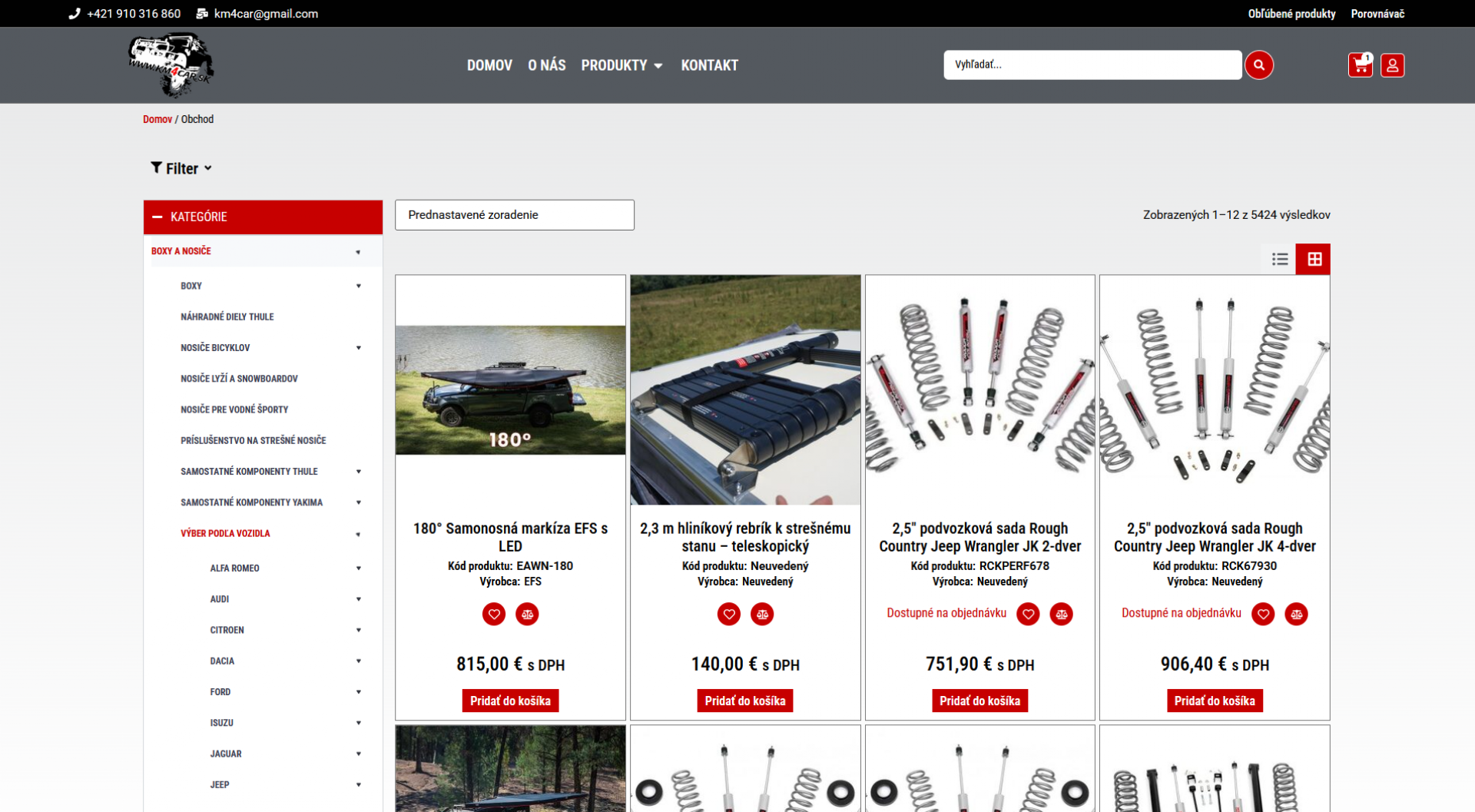This screenshot has width=1475, height=812.
Task: Add Jeep Wrangler JK 4-dver kit to cart
Action: click(1215, 701)
